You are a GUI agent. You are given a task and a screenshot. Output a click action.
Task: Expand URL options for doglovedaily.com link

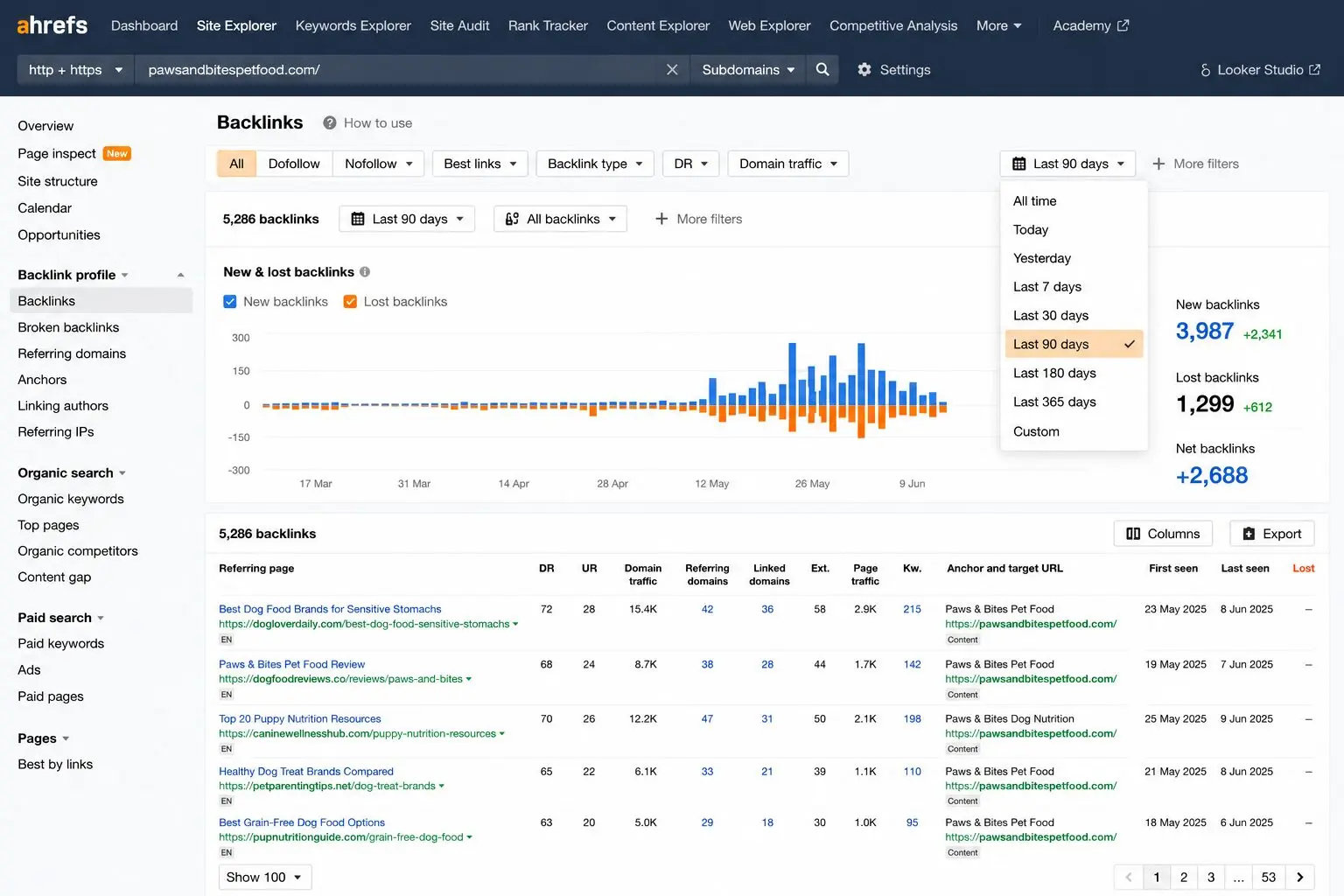pos(515,625)
